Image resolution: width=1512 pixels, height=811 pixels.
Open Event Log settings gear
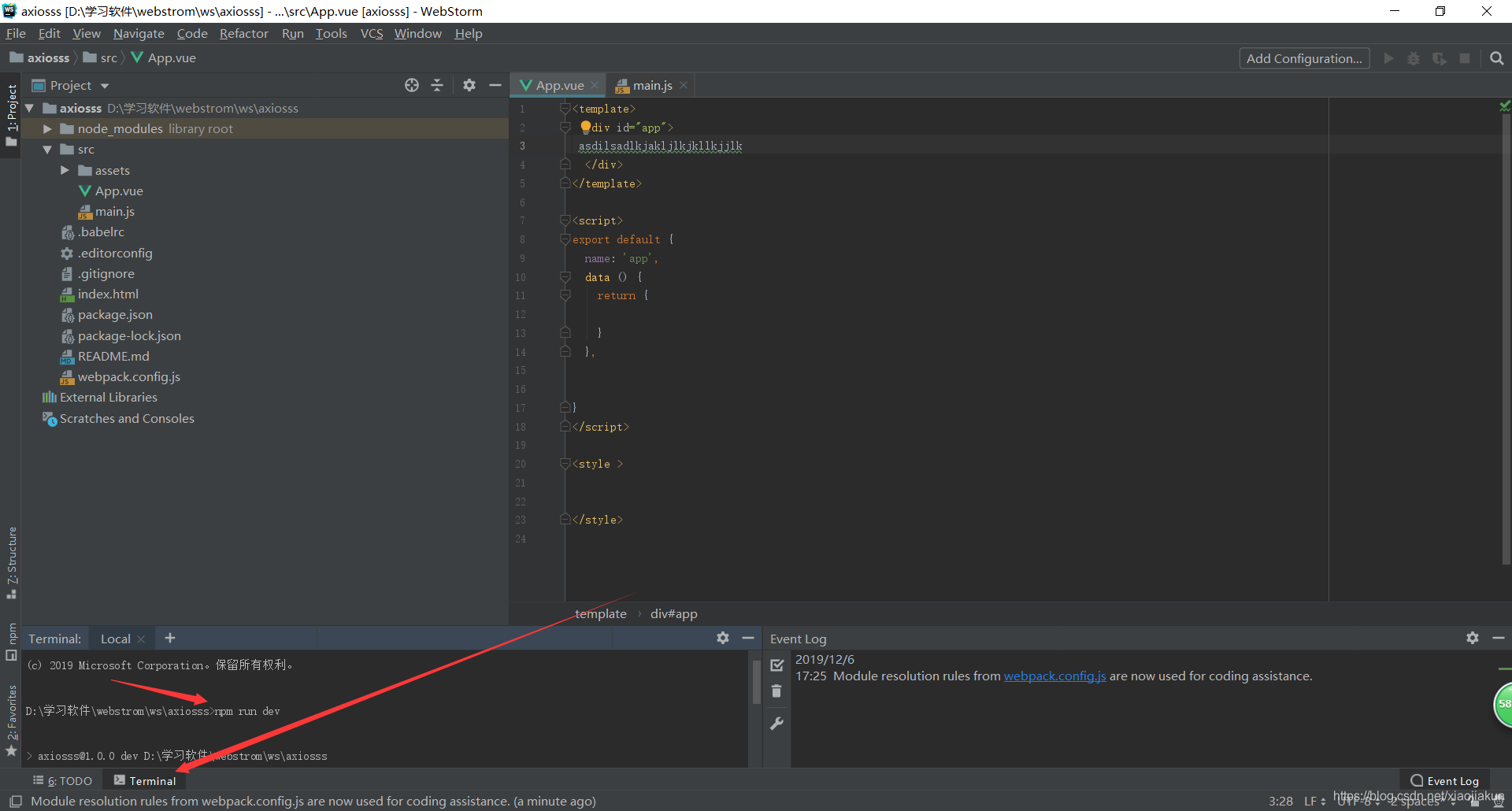click(1473, 638)
